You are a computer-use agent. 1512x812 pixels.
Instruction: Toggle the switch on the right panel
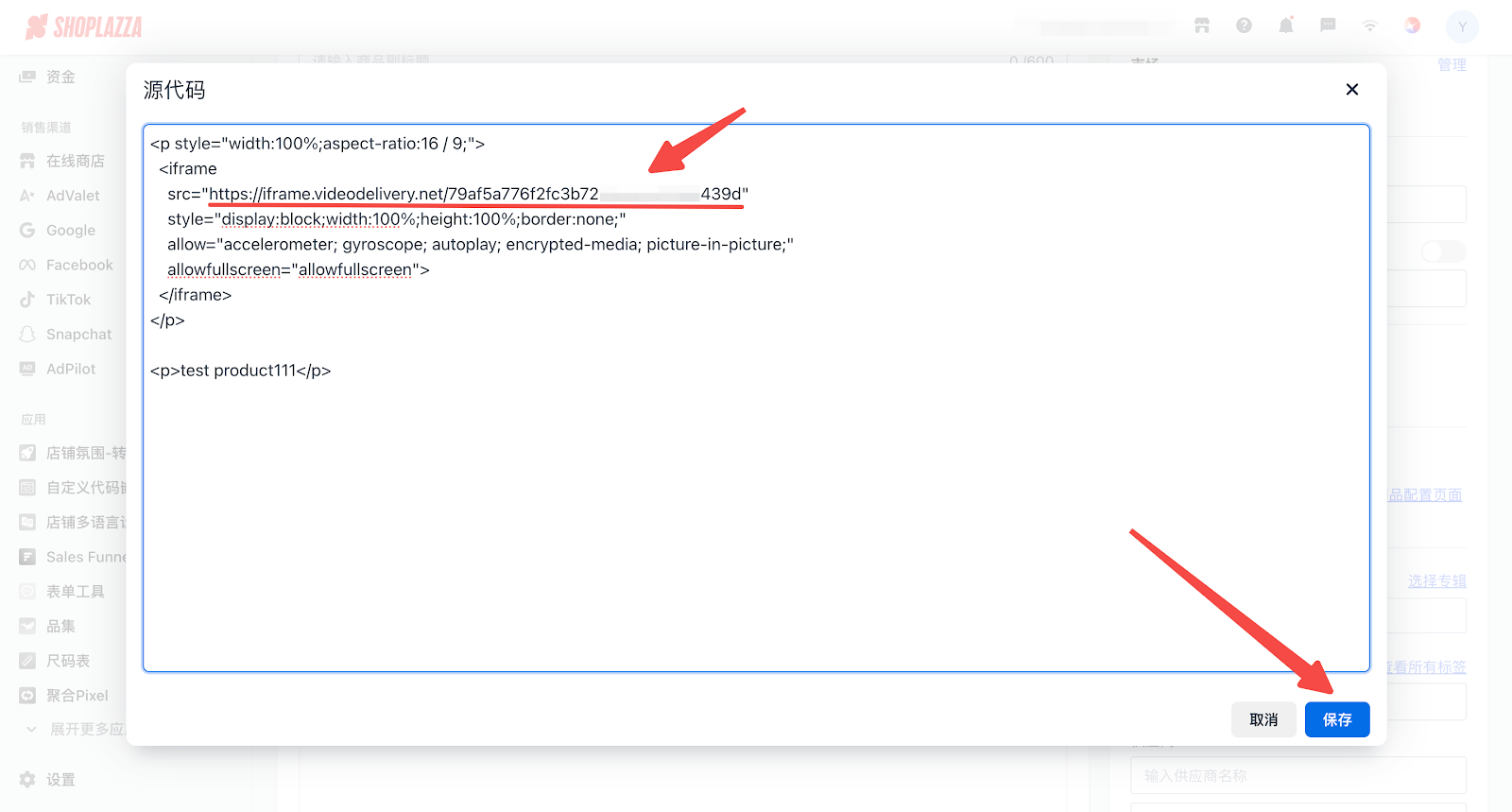pyautogui.click(x=1443, y=251)
